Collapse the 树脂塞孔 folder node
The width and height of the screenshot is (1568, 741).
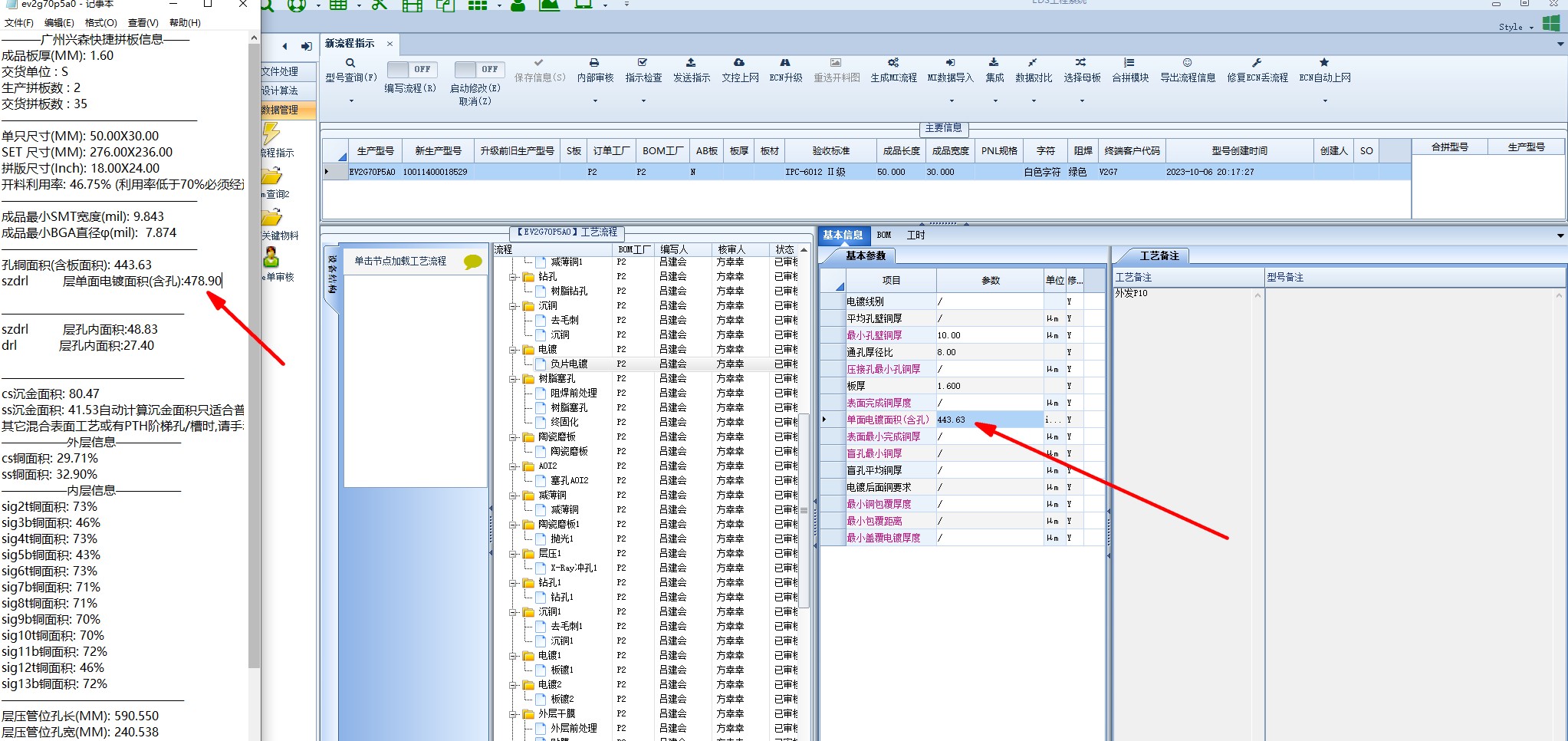[x=513, y=379]
